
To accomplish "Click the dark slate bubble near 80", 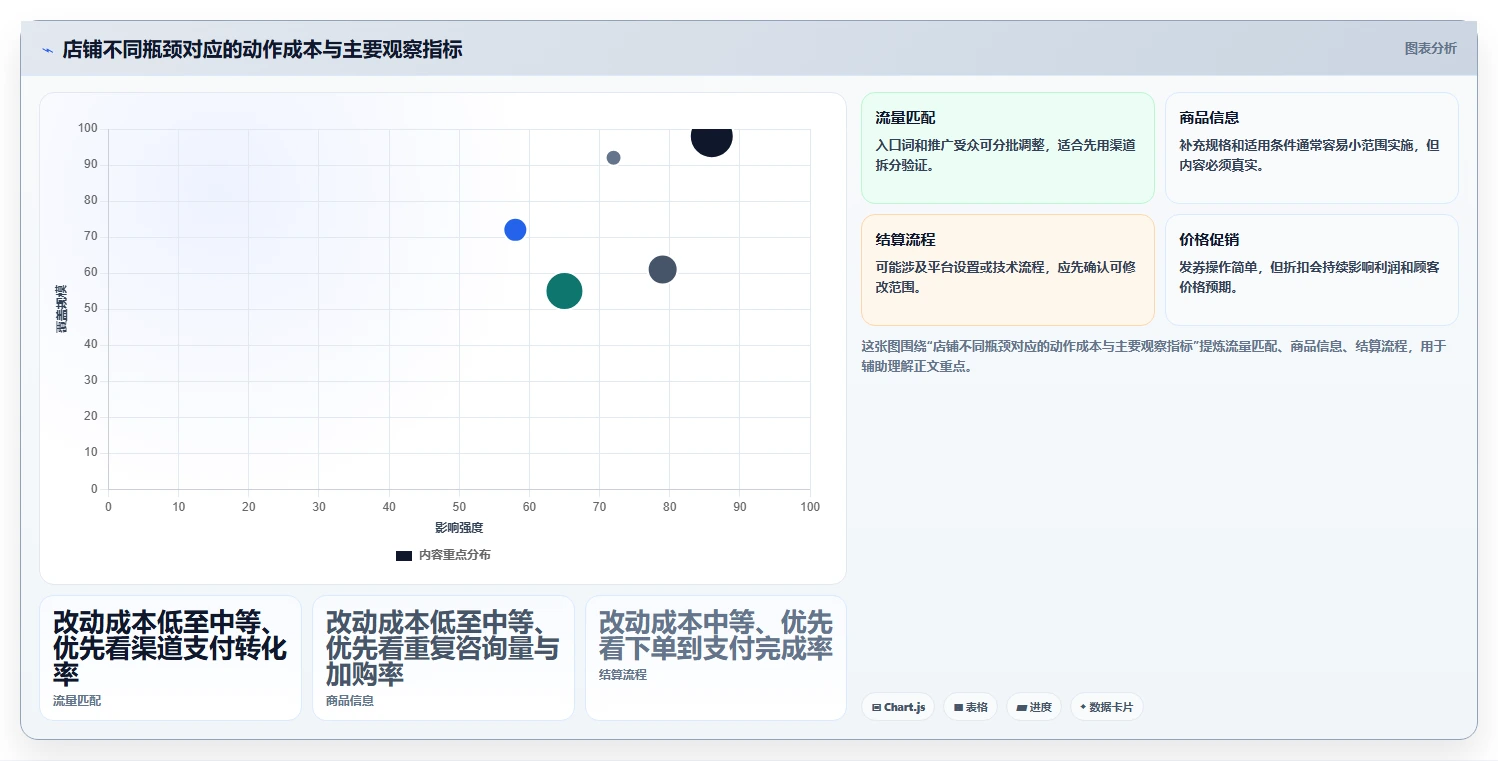I will click(x=662, y=269).
